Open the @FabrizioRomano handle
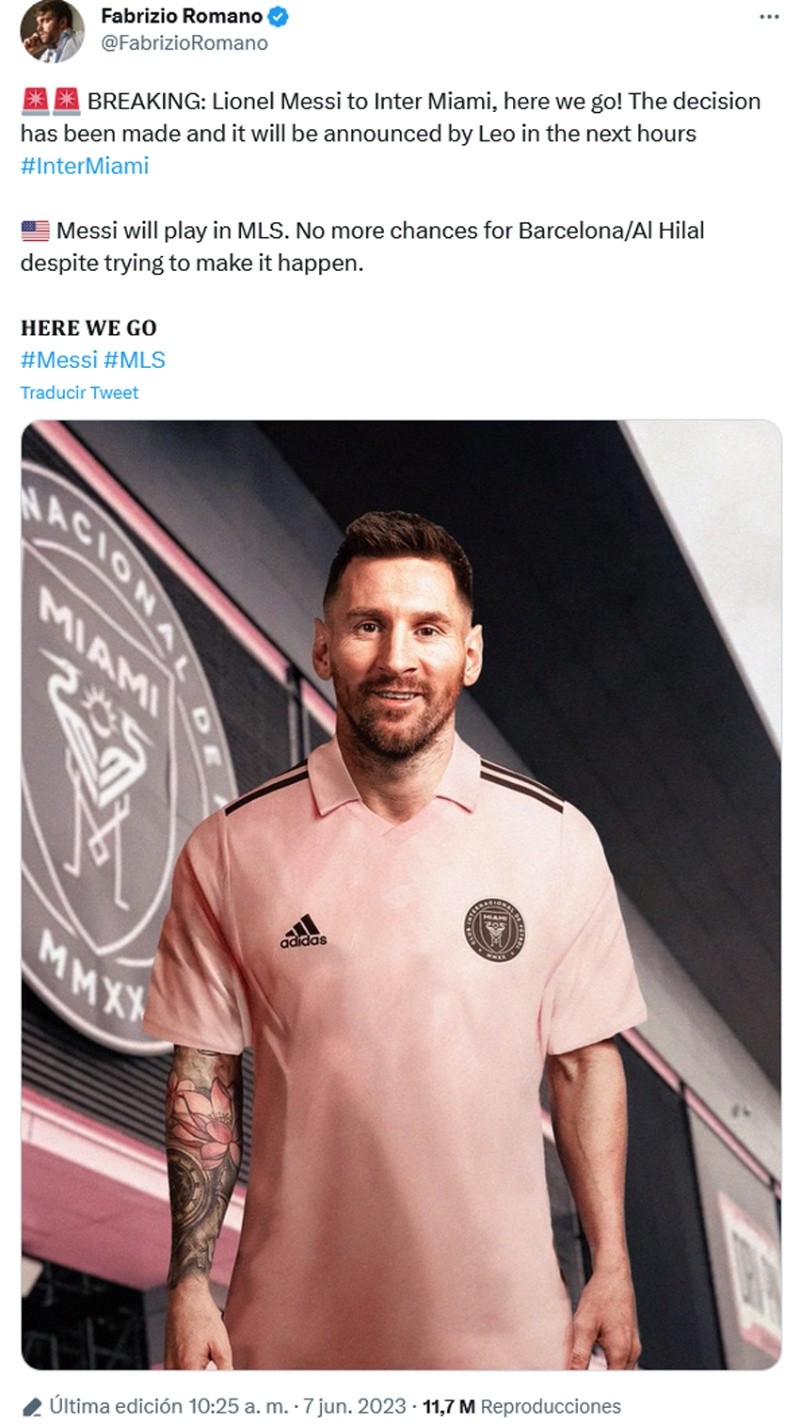The width and height of the screenshot is (800, 1424). [184, 43]
